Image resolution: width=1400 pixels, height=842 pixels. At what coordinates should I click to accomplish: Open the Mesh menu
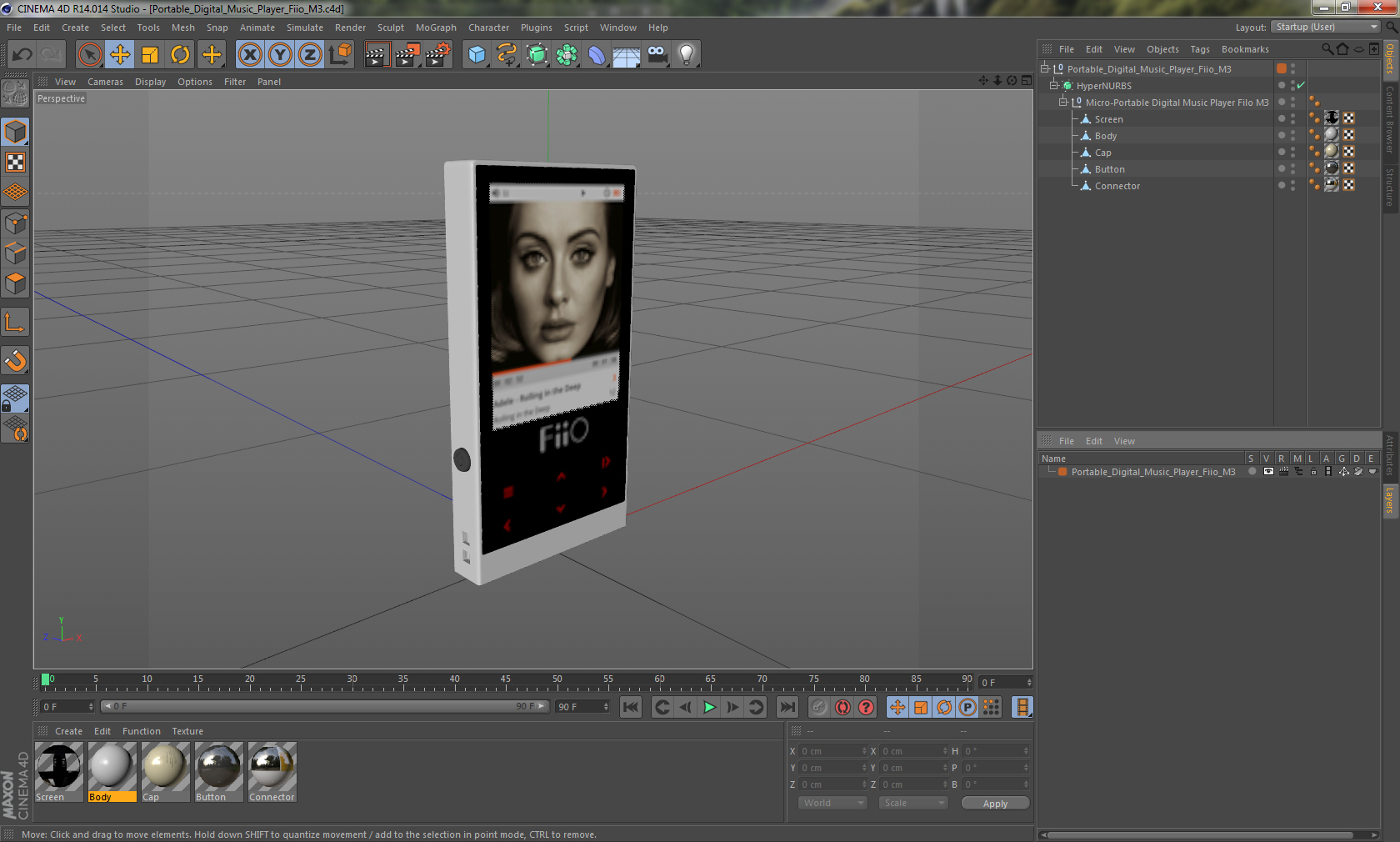click(183, 28)
